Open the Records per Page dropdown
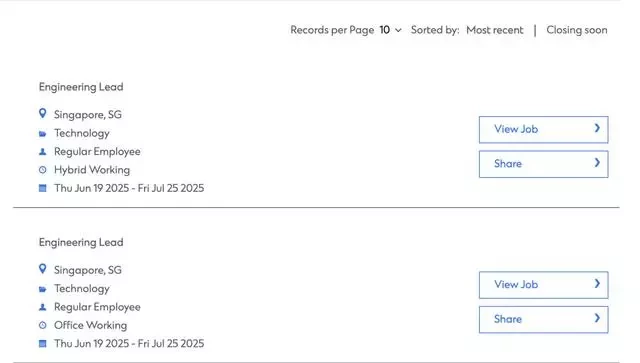Viewport: 640px width, 363px height. [390, 30]
